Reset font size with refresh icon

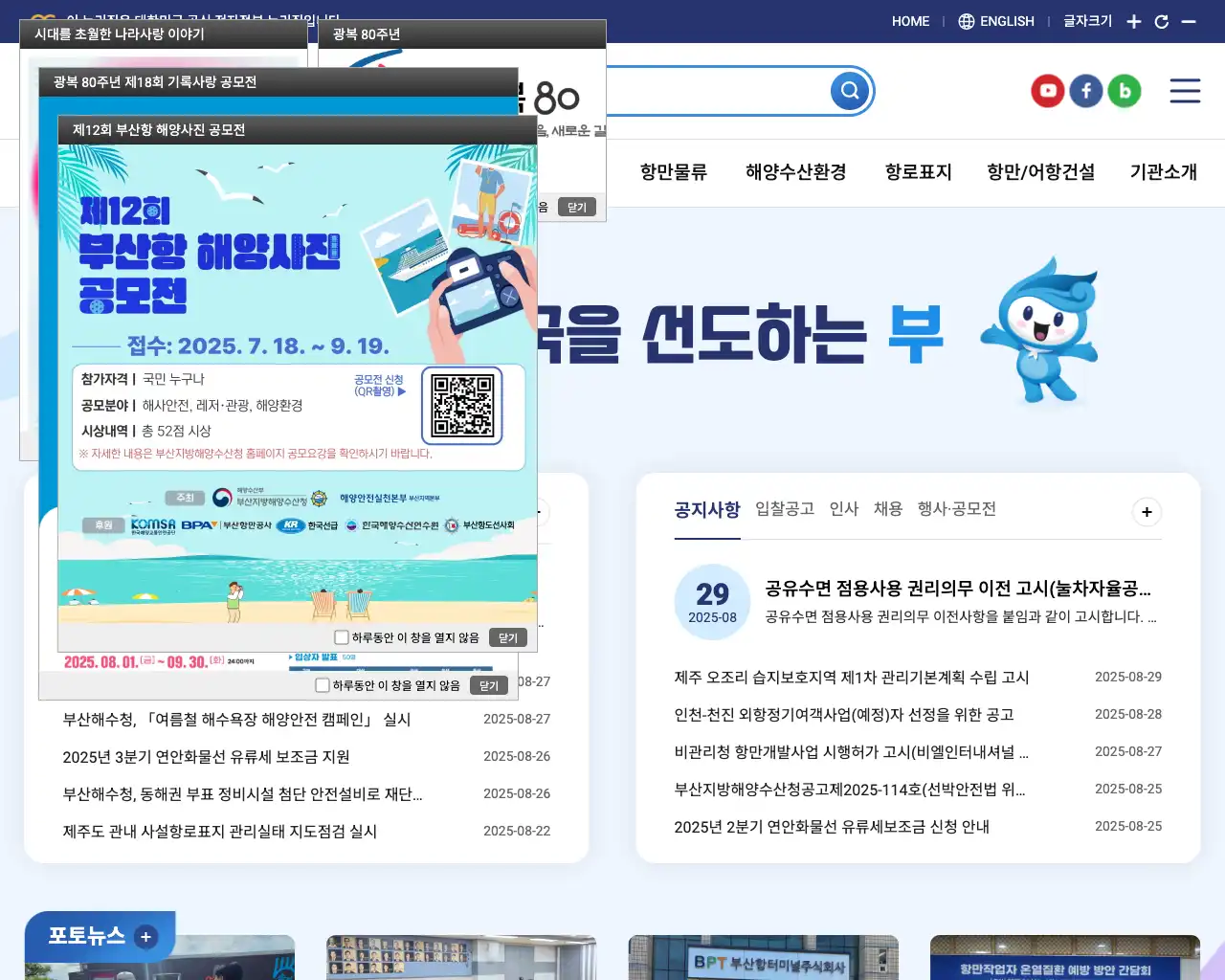1162,21
